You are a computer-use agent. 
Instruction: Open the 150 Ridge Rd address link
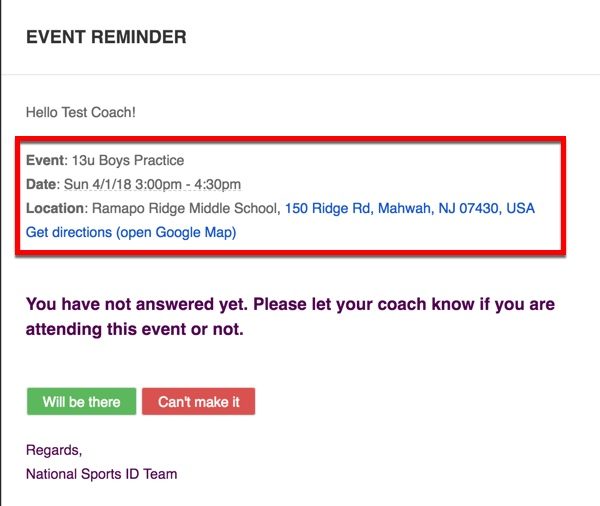(410, 208)
